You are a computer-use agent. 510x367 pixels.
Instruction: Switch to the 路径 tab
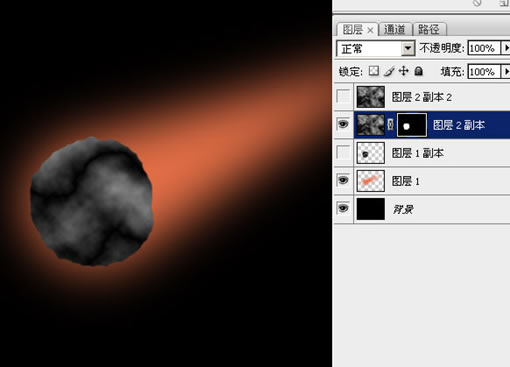click(x=429, y=30)
